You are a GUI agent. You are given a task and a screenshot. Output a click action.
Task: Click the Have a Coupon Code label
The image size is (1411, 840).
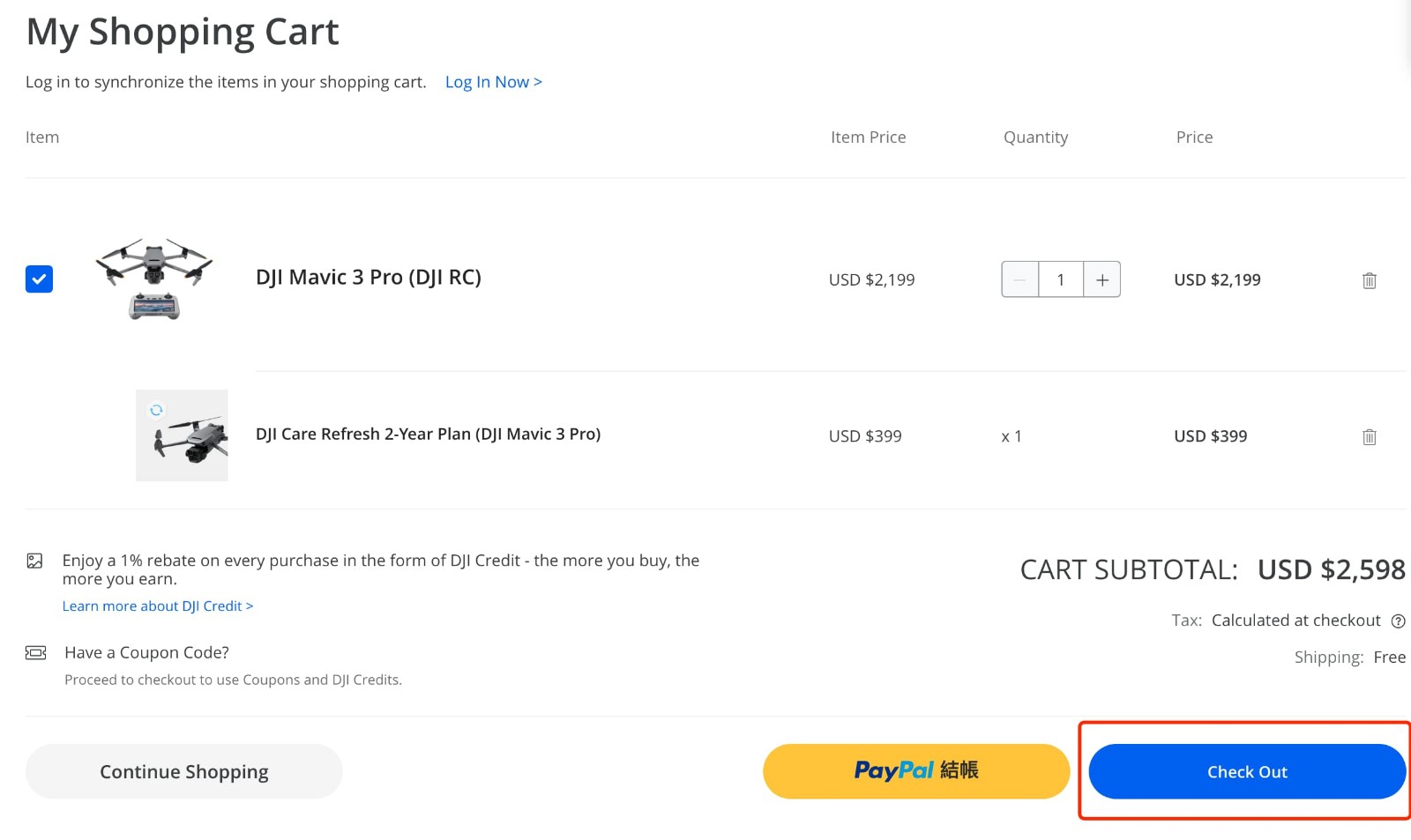(146, 652)
